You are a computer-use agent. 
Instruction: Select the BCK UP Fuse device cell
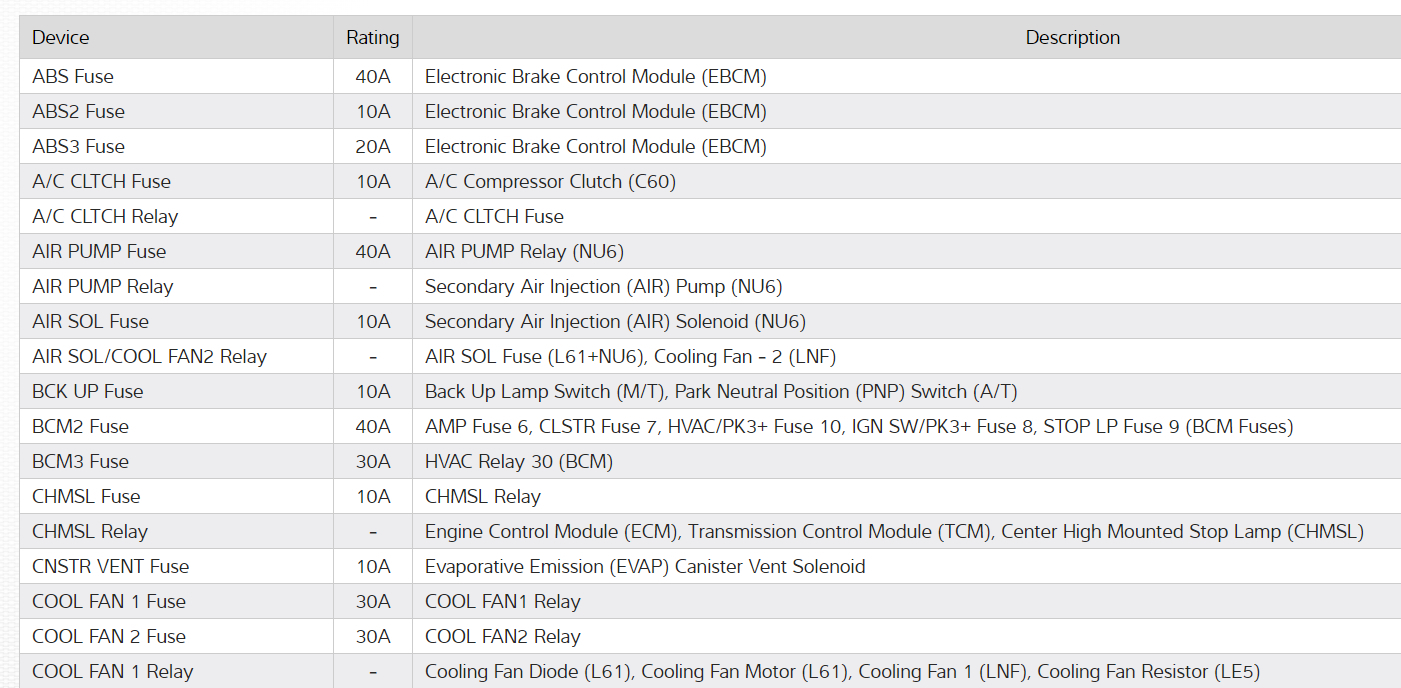click(x=87, y=391)
